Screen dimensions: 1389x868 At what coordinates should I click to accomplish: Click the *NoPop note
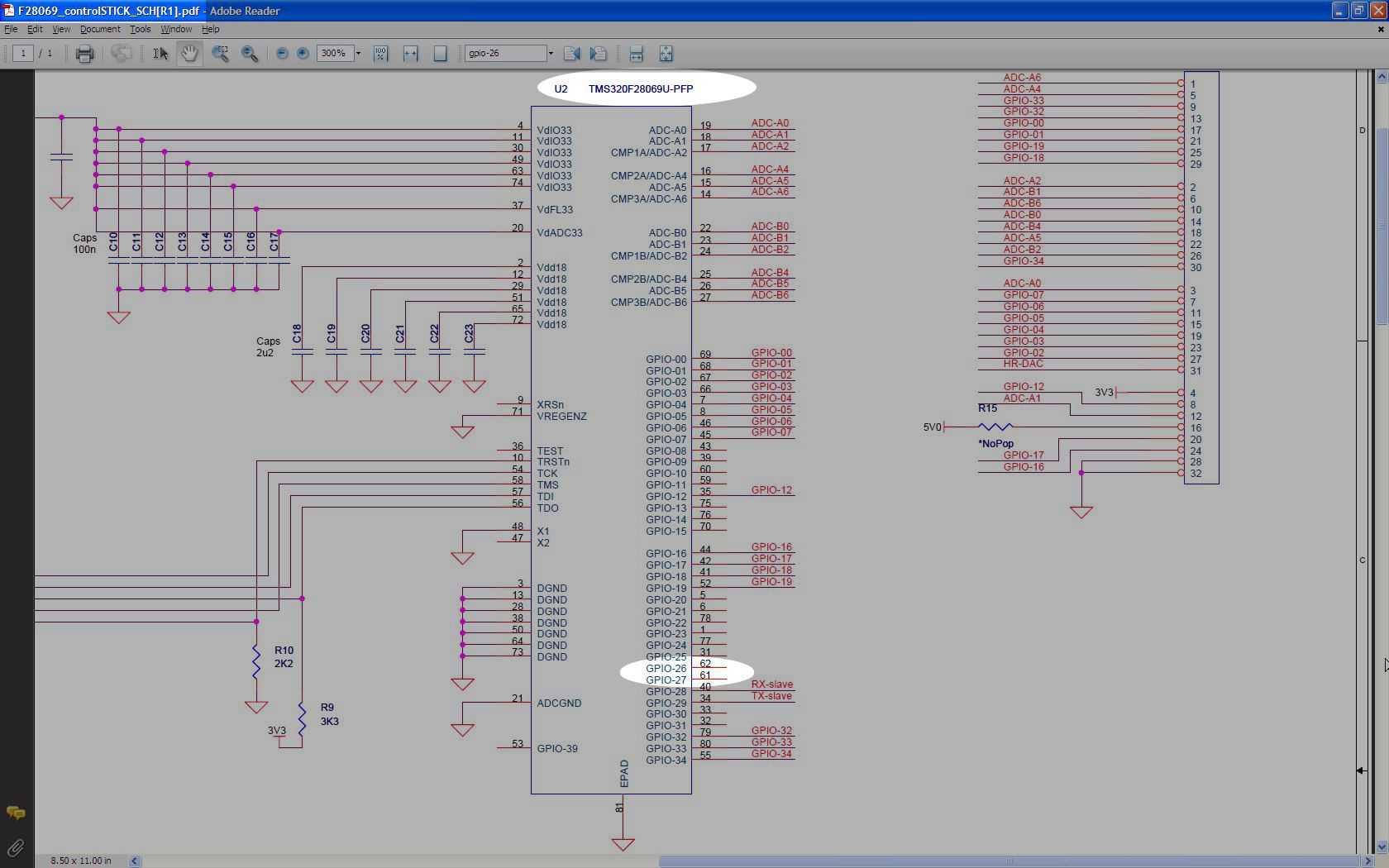(995, 444)
